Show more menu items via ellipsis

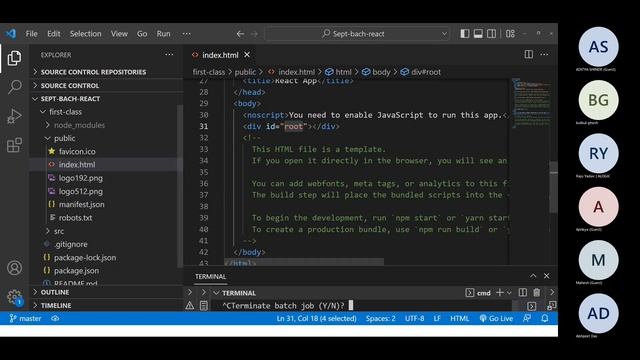point(187,34)
